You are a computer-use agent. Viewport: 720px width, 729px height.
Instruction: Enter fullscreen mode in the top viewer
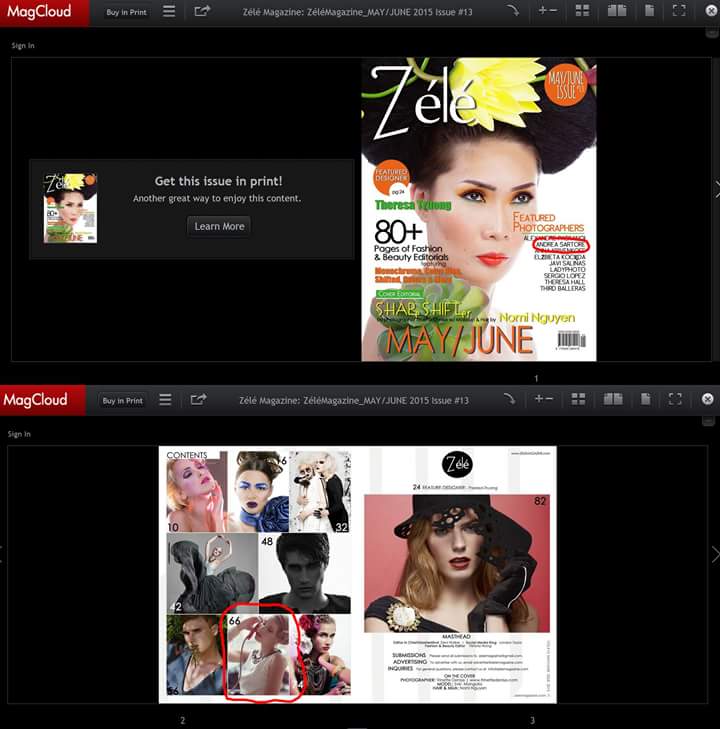pyautogui.click(x=679, y=11)
